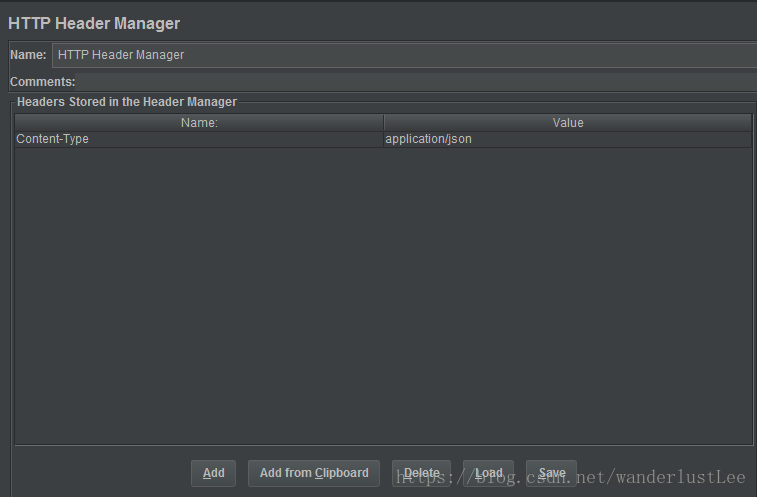Click Add from Clipboard button
Image resolution: width=757 pixels, height=497 pixels.
[x=314, y=473]
